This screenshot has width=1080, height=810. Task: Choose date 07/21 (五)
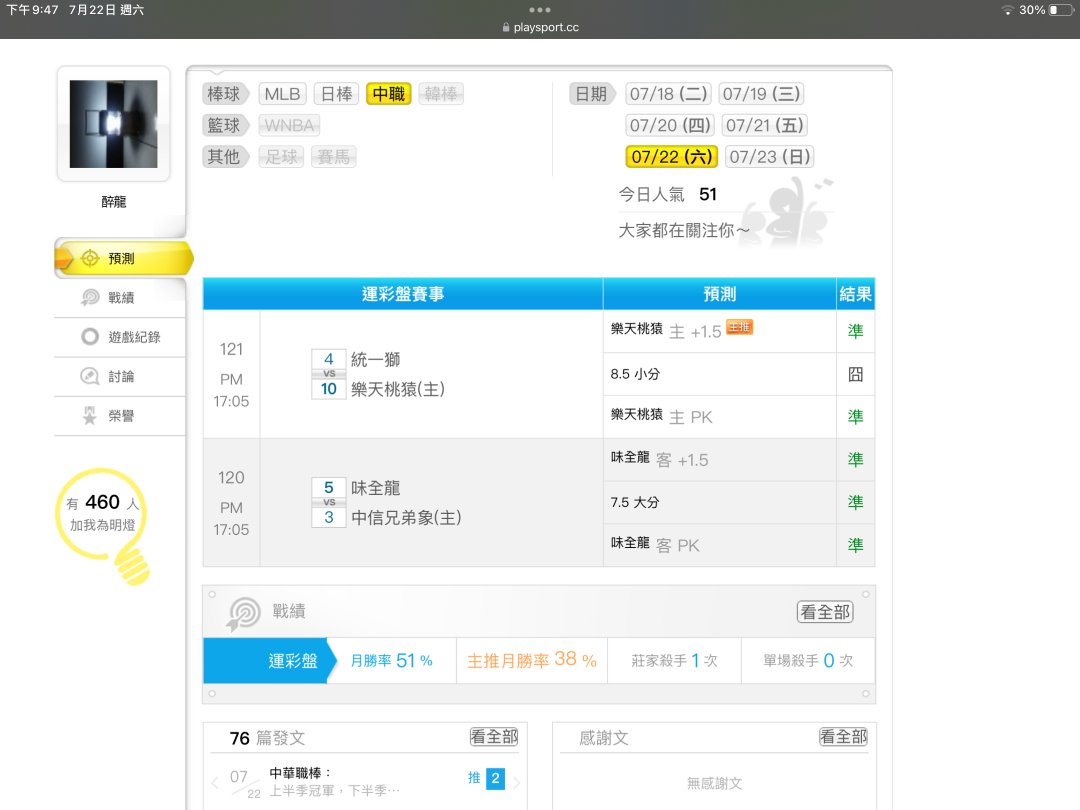click(x=765, y=125)
